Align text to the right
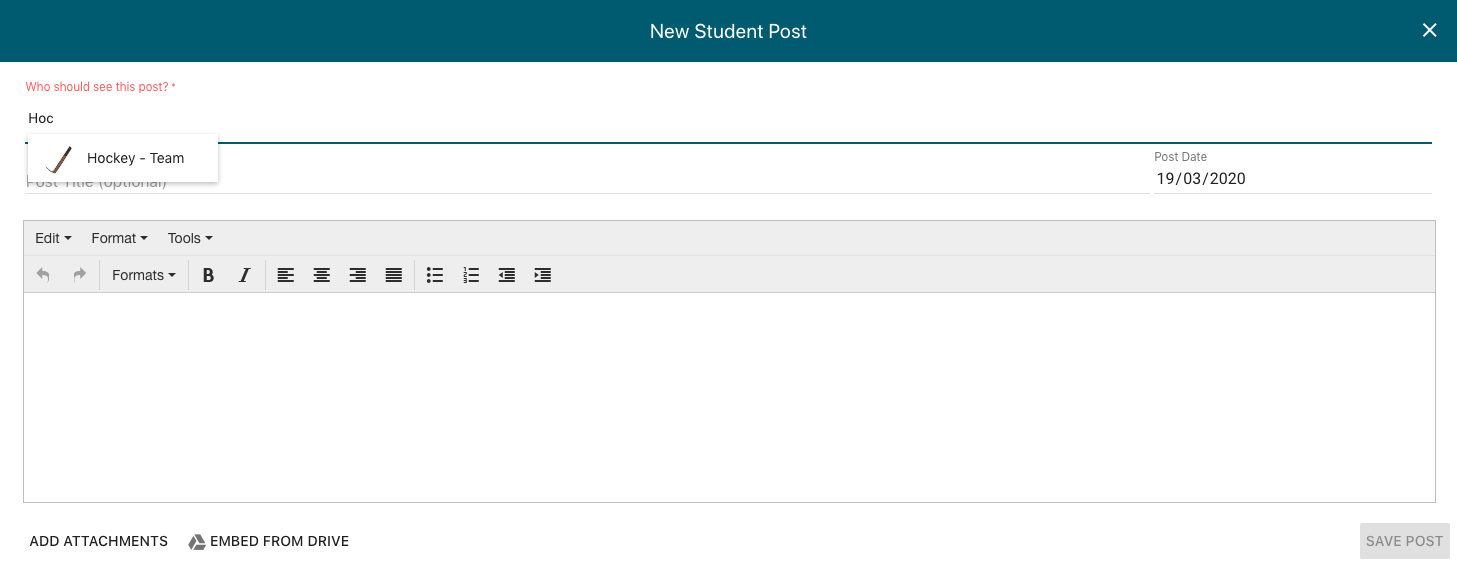1457x566 pixels. pyautogui.click(x=358, y=275)
